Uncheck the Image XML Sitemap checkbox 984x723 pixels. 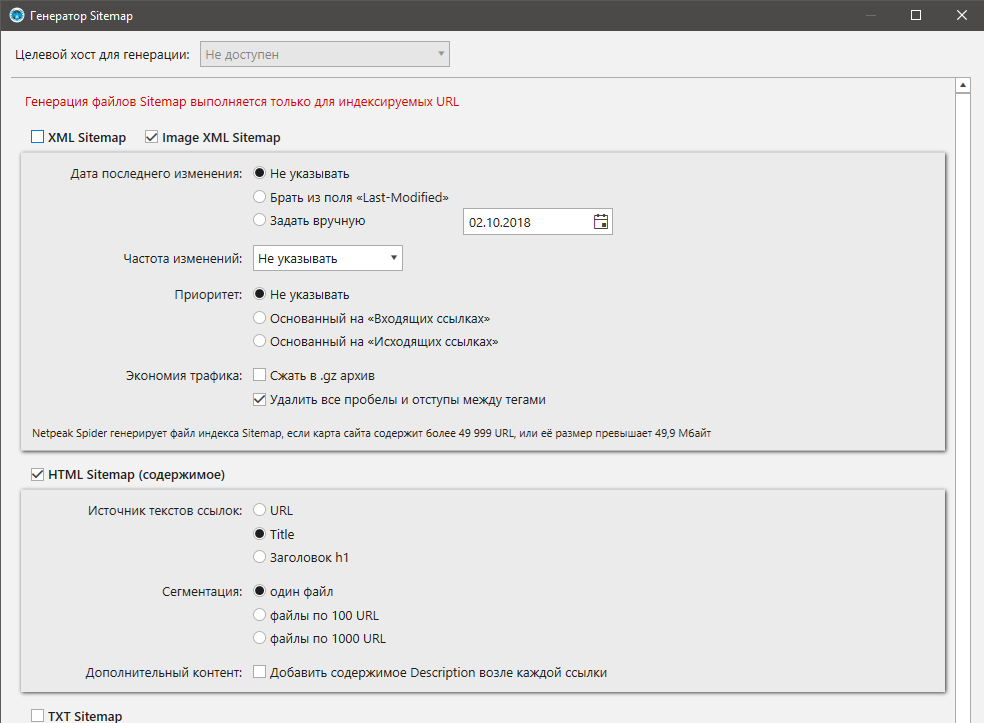click(x=151, y=137)
